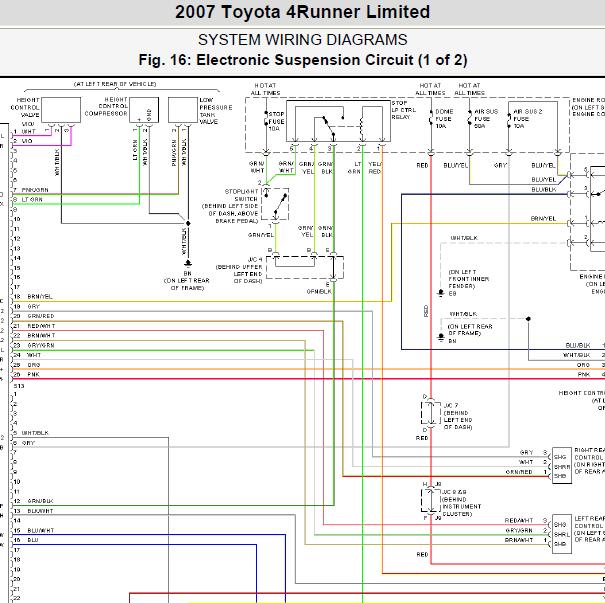The width and height of the screenshot is (605, 603).
Task: Click pin 5 "WHT/BLK" label under S13
Action: point(35,433)
